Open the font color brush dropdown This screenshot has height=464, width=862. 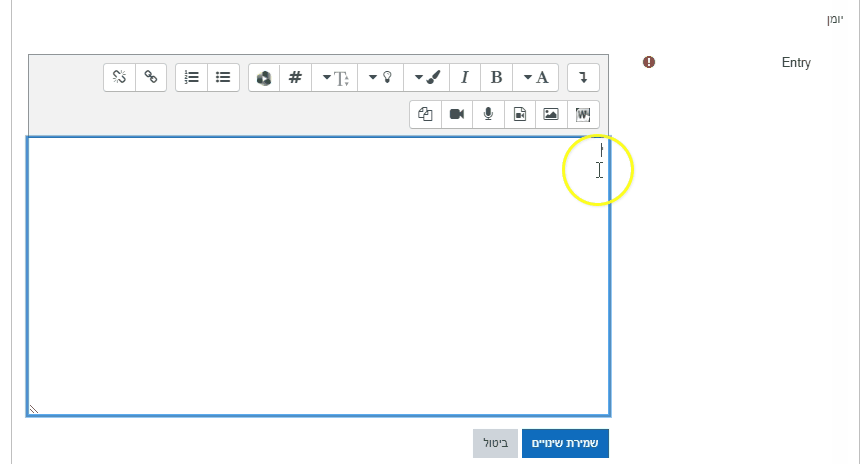[x=427, y=78]
